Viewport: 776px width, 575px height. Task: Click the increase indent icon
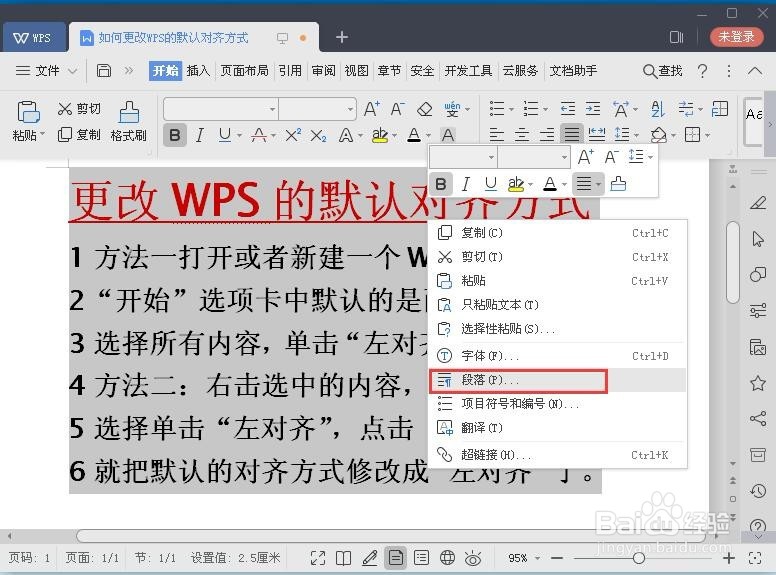(592, 108)
